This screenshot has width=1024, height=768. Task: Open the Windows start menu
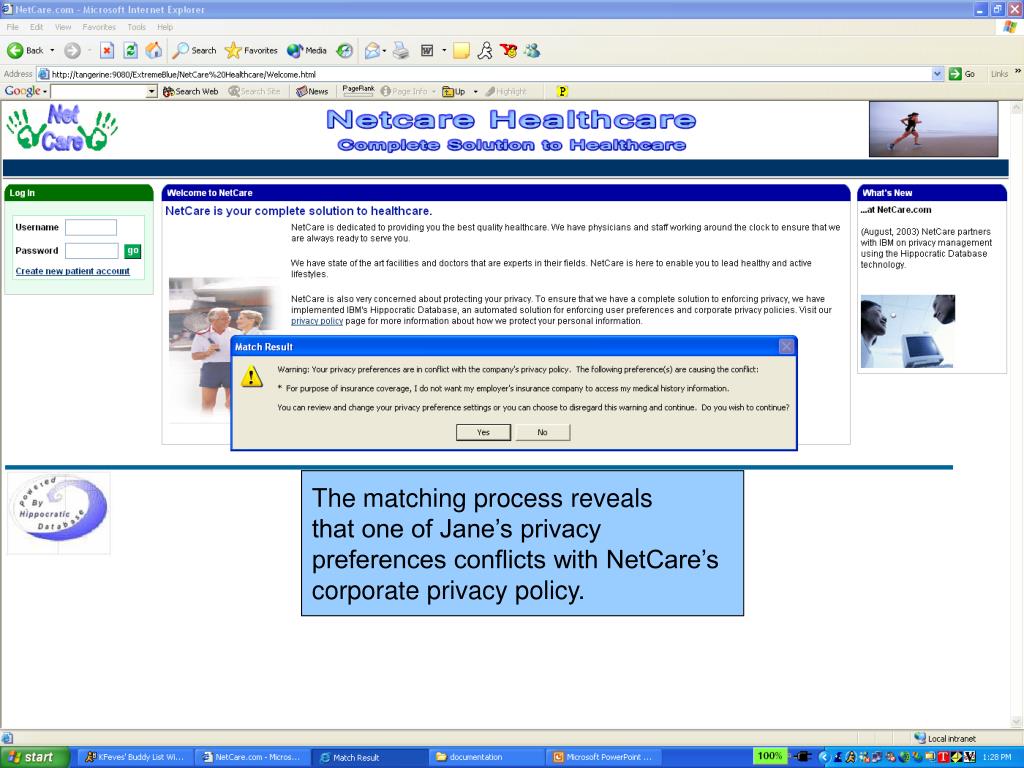pyautogui.click(x=35, y=758)
